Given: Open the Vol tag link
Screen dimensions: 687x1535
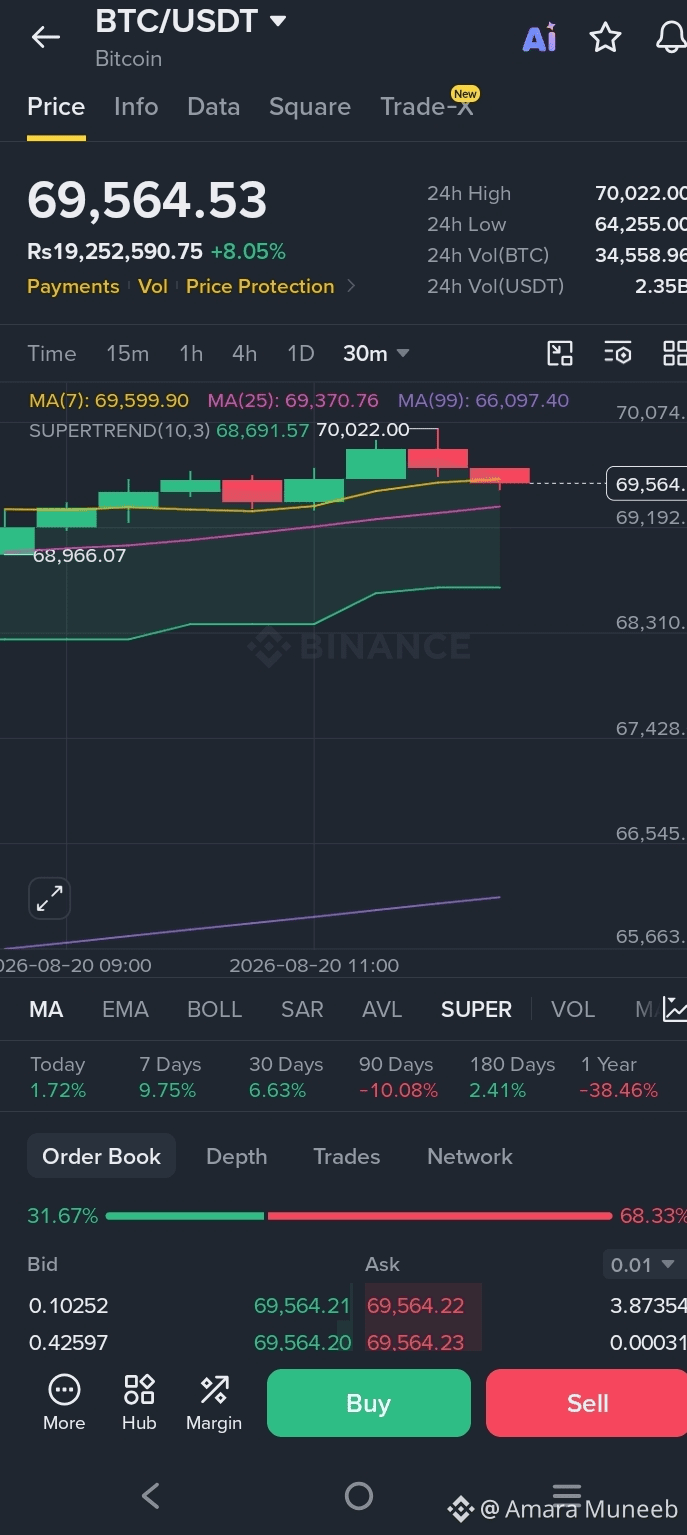Looking at the screenshot, I should (153, 286).
